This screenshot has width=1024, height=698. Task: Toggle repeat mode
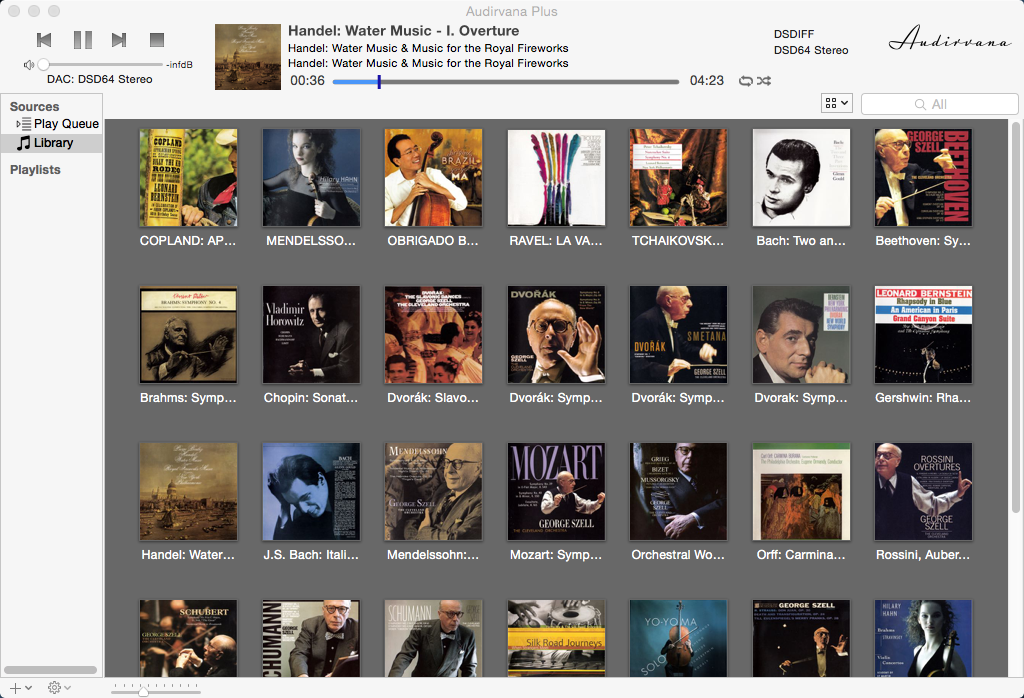(745, 81)
